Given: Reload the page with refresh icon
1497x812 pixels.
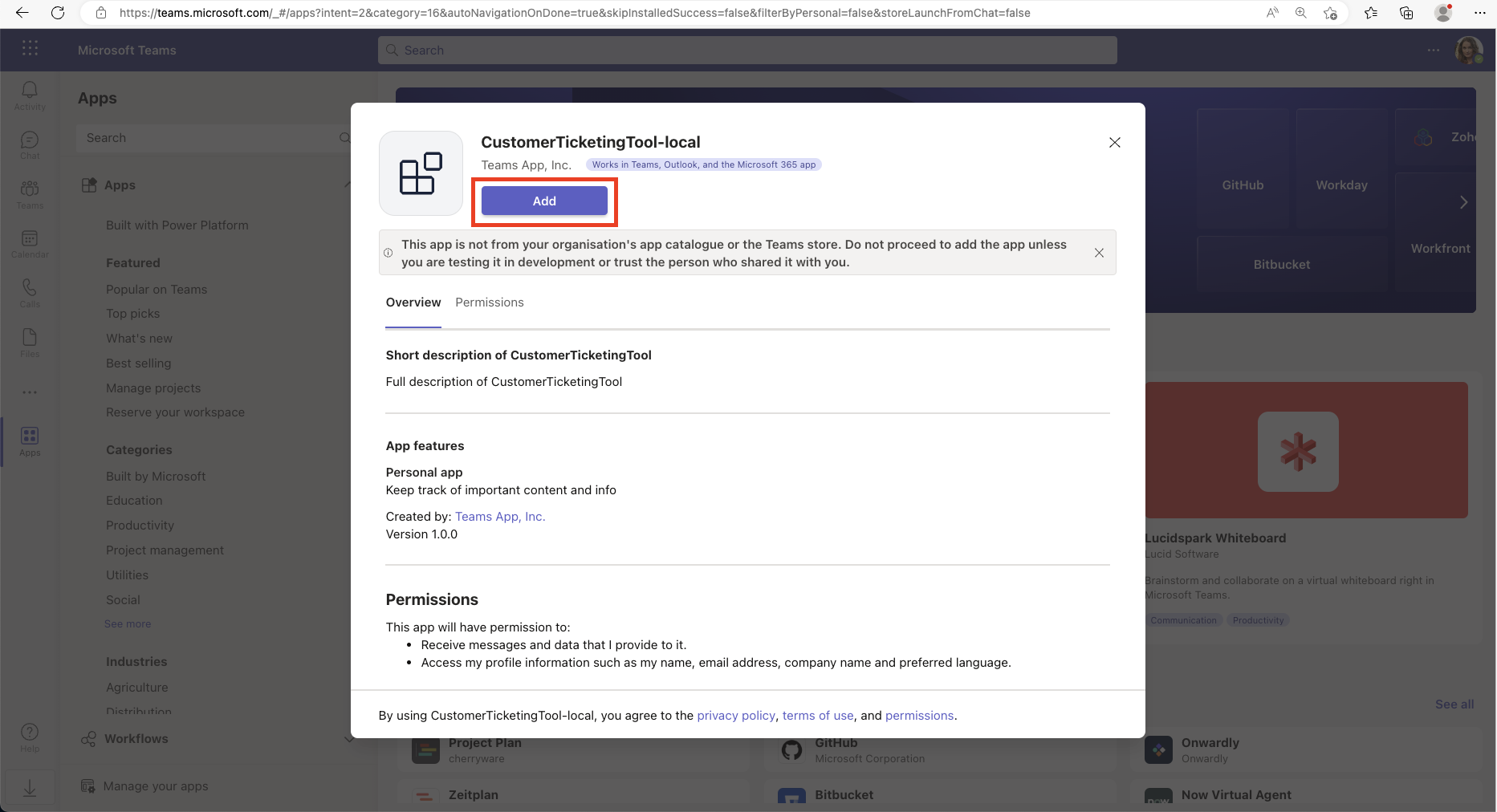Looking at the screenshot, I should (58, 13).
